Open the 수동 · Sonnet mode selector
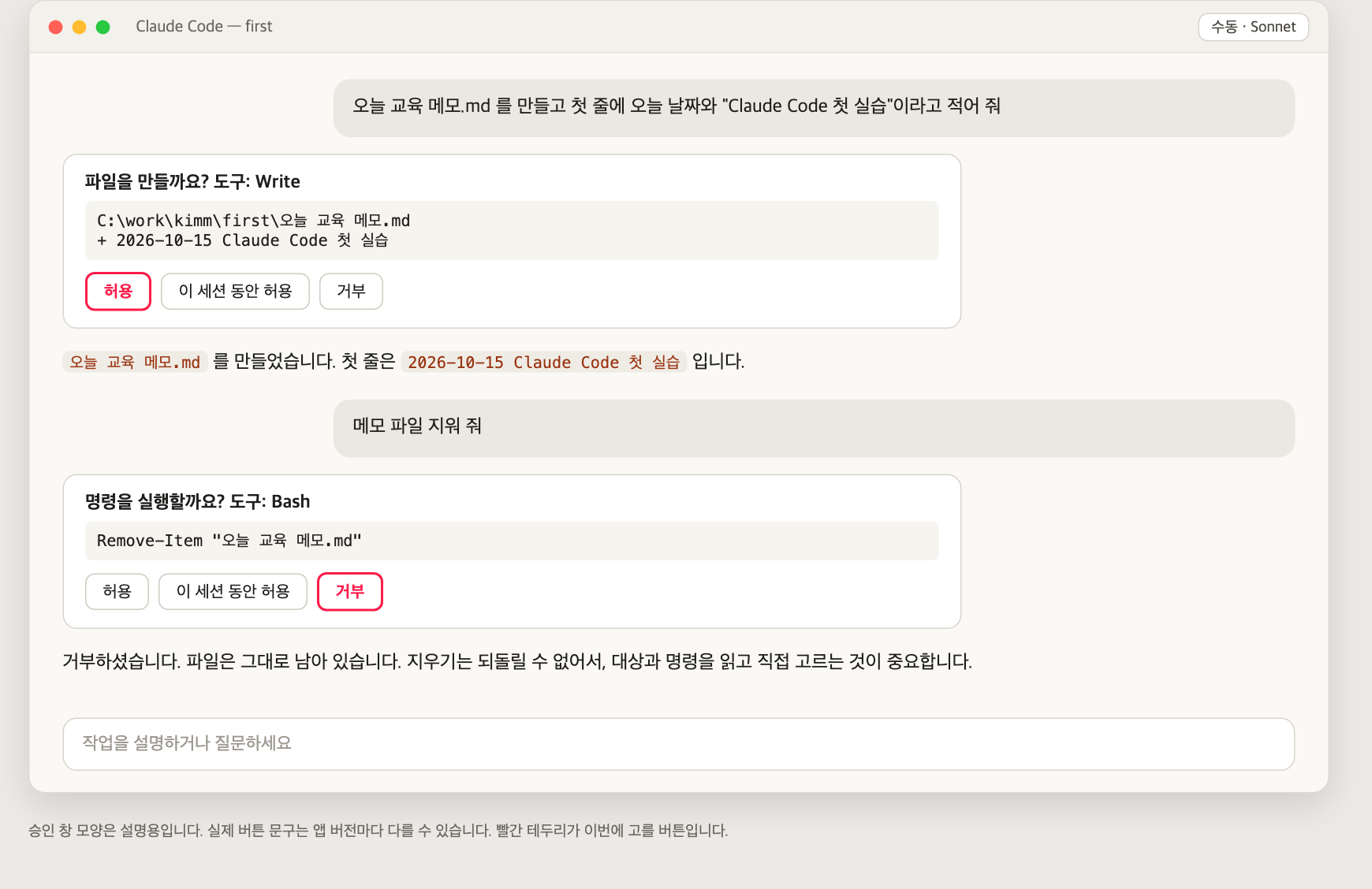 coord(1253,27)
